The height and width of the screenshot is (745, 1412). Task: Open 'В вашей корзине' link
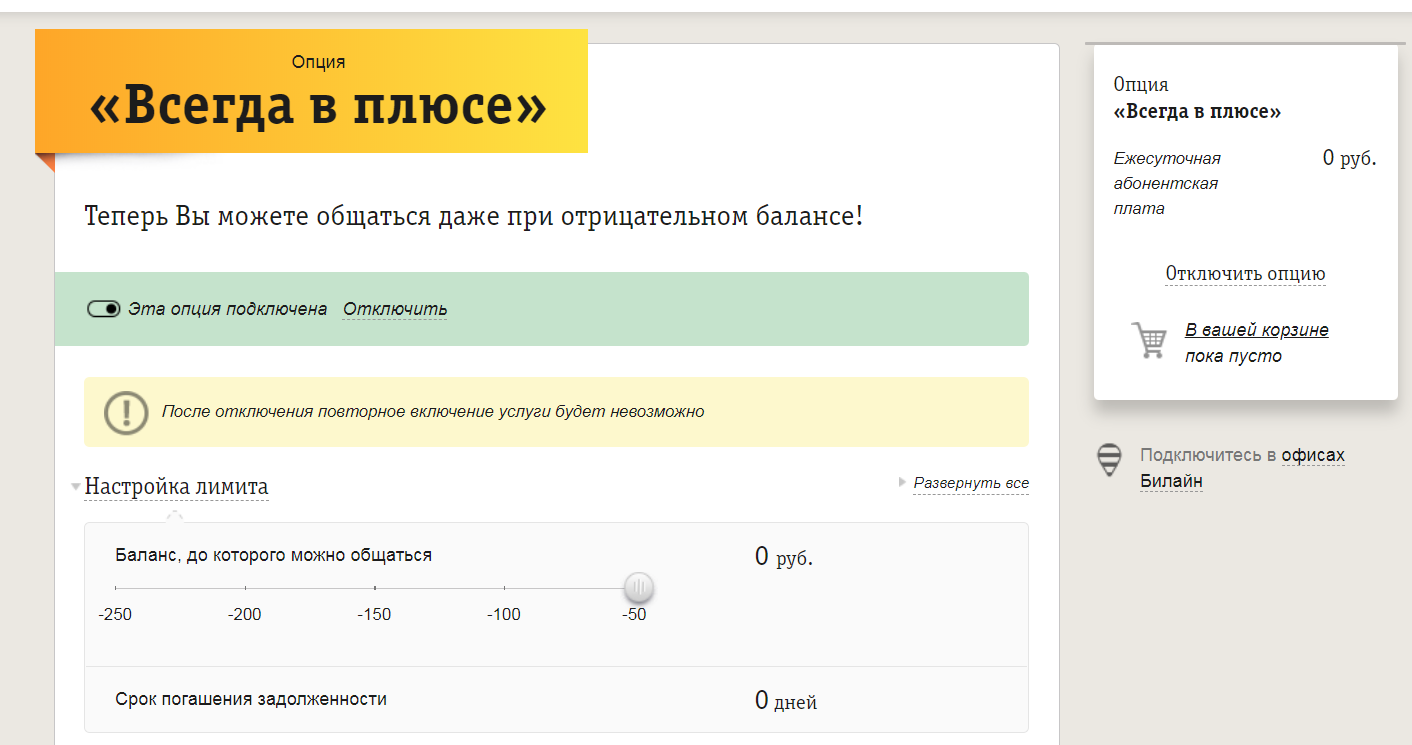click(x=1257, y=330)
